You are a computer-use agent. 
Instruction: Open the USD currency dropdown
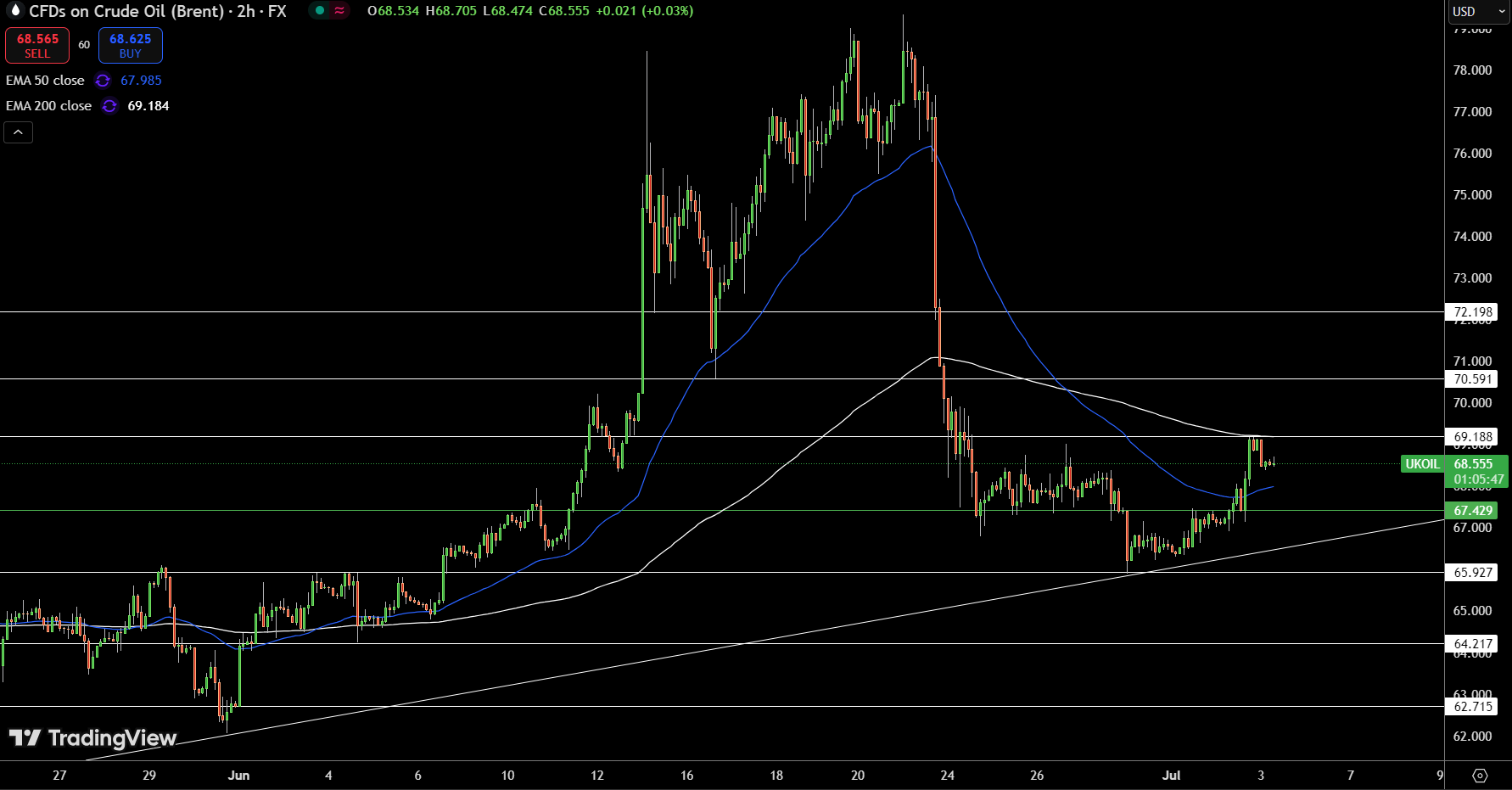[1478, 12]
